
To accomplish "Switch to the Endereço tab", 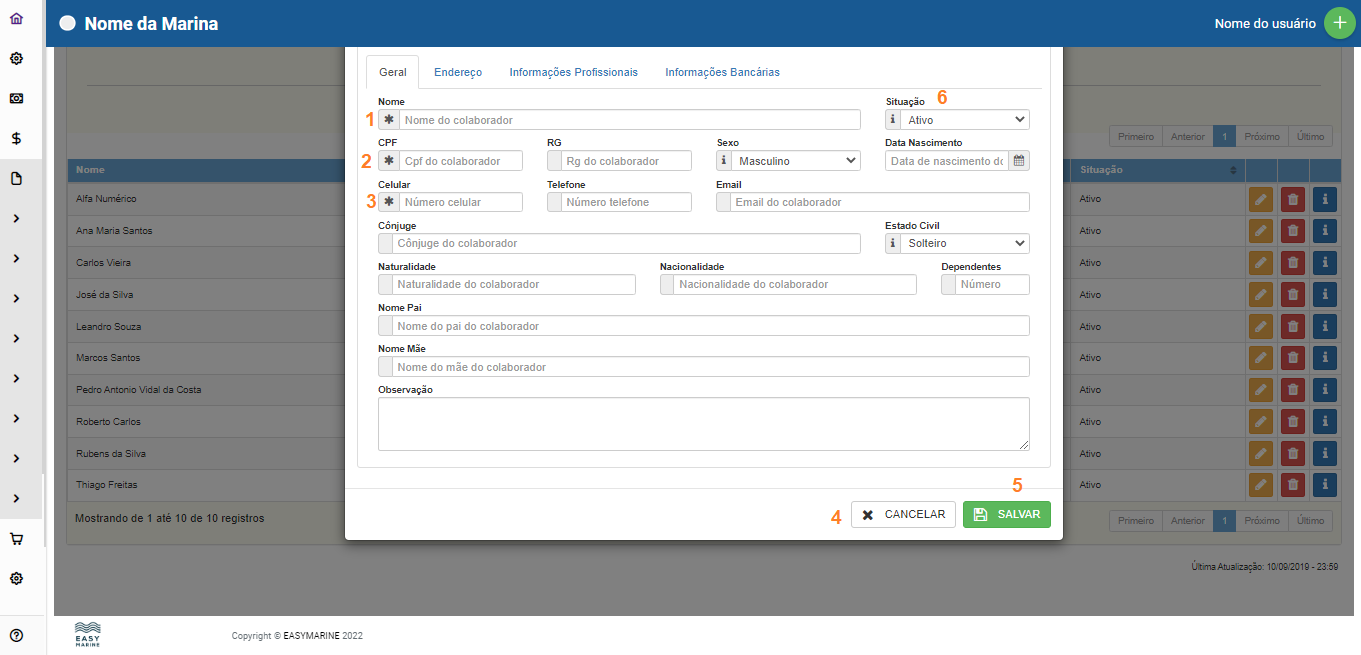I will pos(458,72).
